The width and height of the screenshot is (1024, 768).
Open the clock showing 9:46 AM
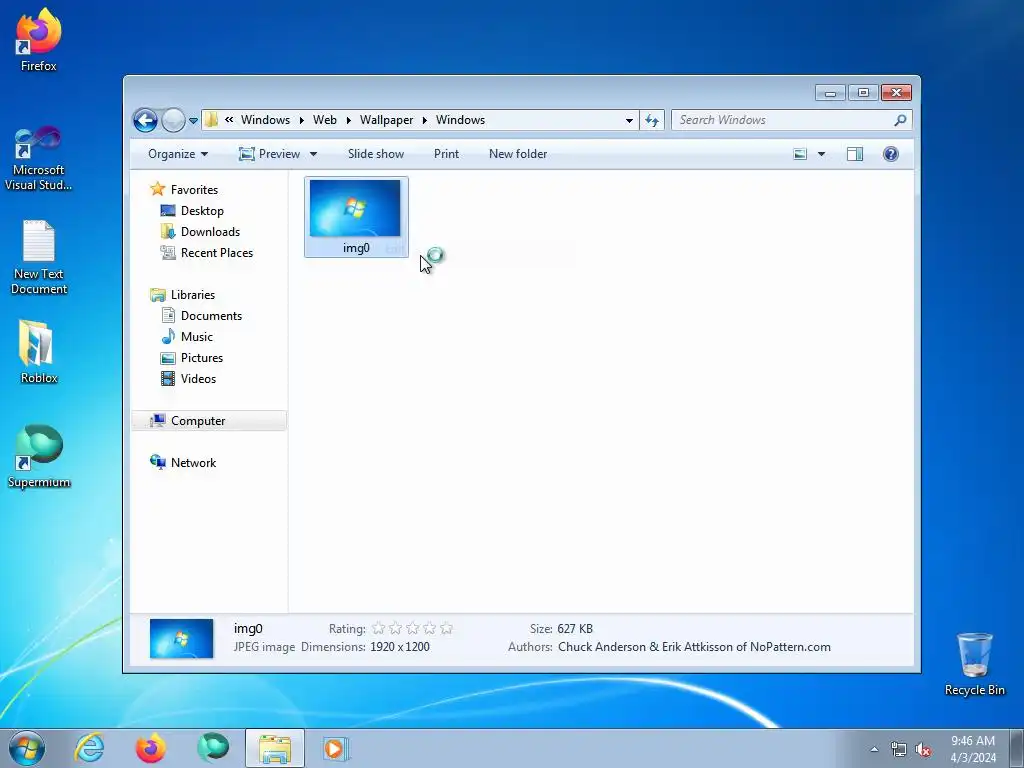click(973, 749)
